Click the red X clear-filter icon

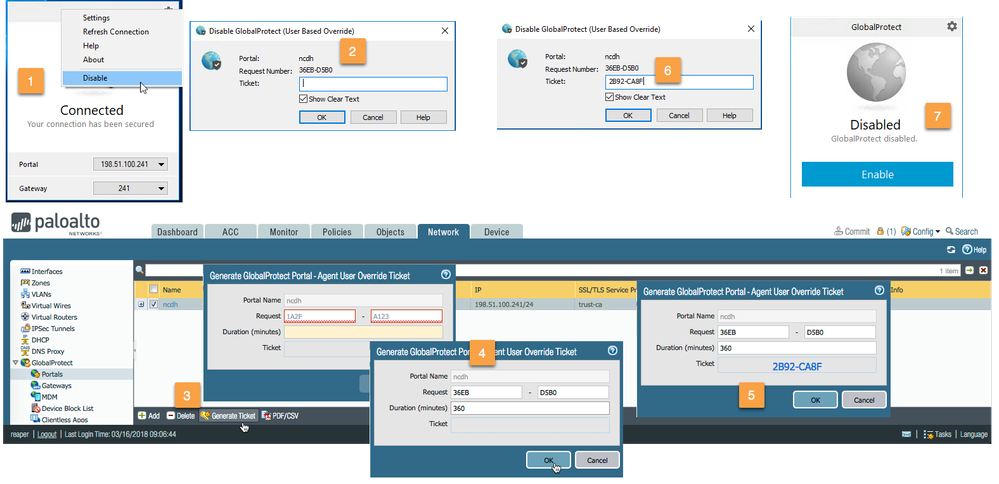tap(983, 271)
